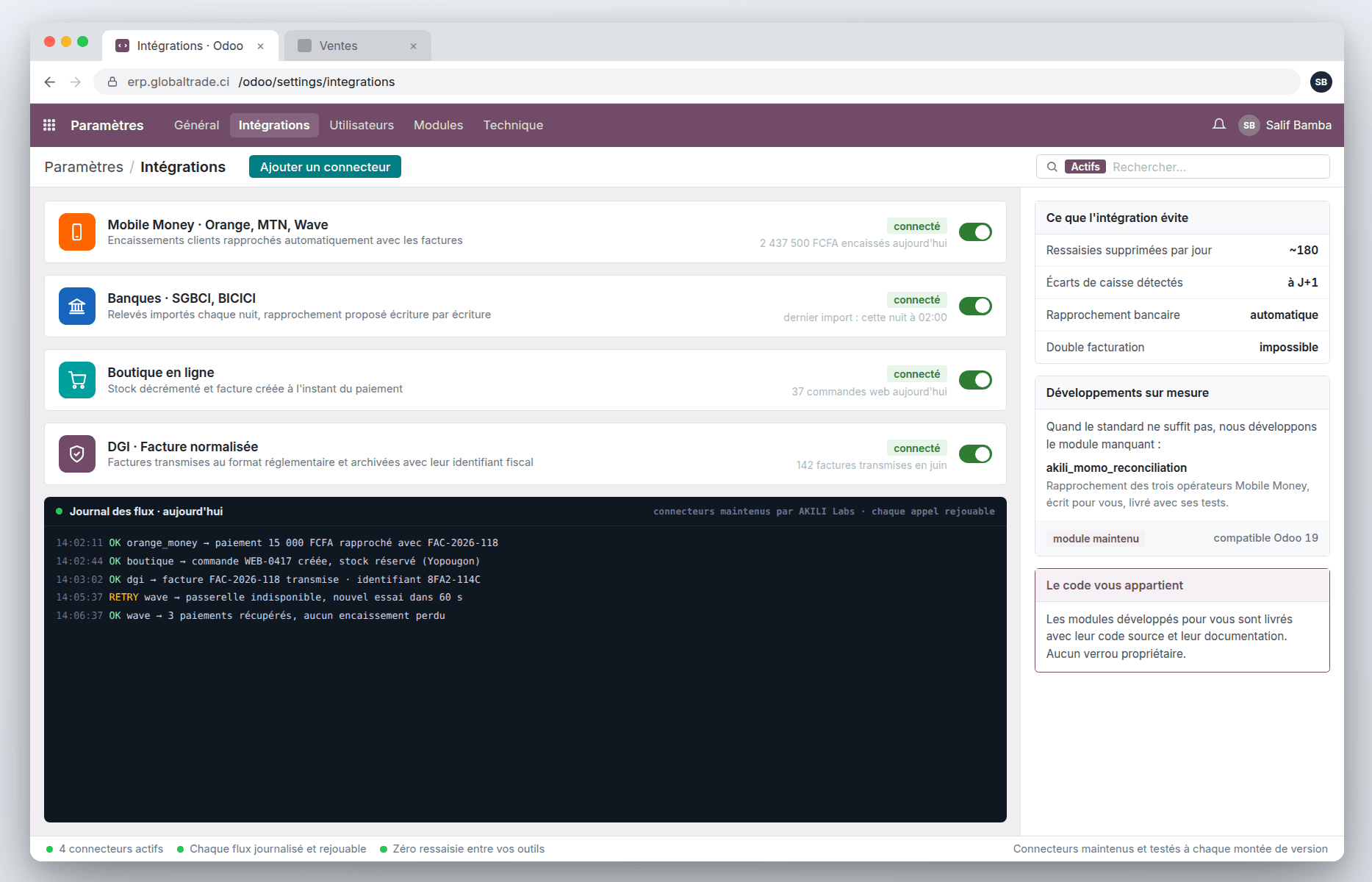The height and width of the screenshot is (882, 1372).
Task: Click the DGI shield icon
Action: (77, 453)
